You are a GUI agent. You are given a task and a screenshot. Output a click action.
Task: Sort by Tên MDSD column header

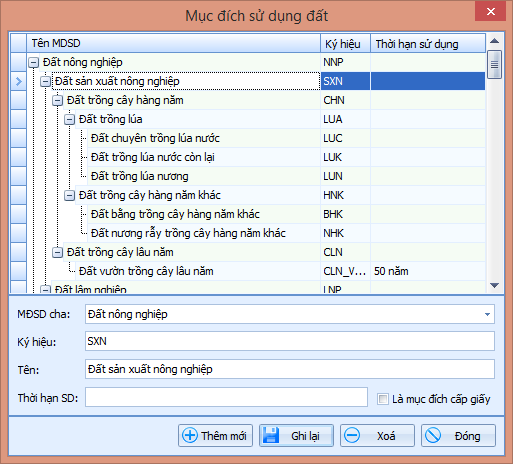coord(173,43)
